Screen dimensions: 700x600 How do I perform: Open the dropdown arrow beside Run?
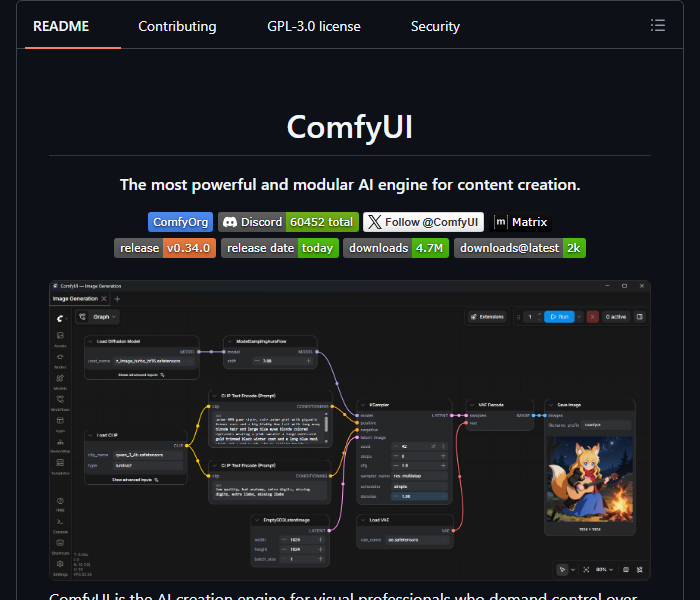[579, 317]
